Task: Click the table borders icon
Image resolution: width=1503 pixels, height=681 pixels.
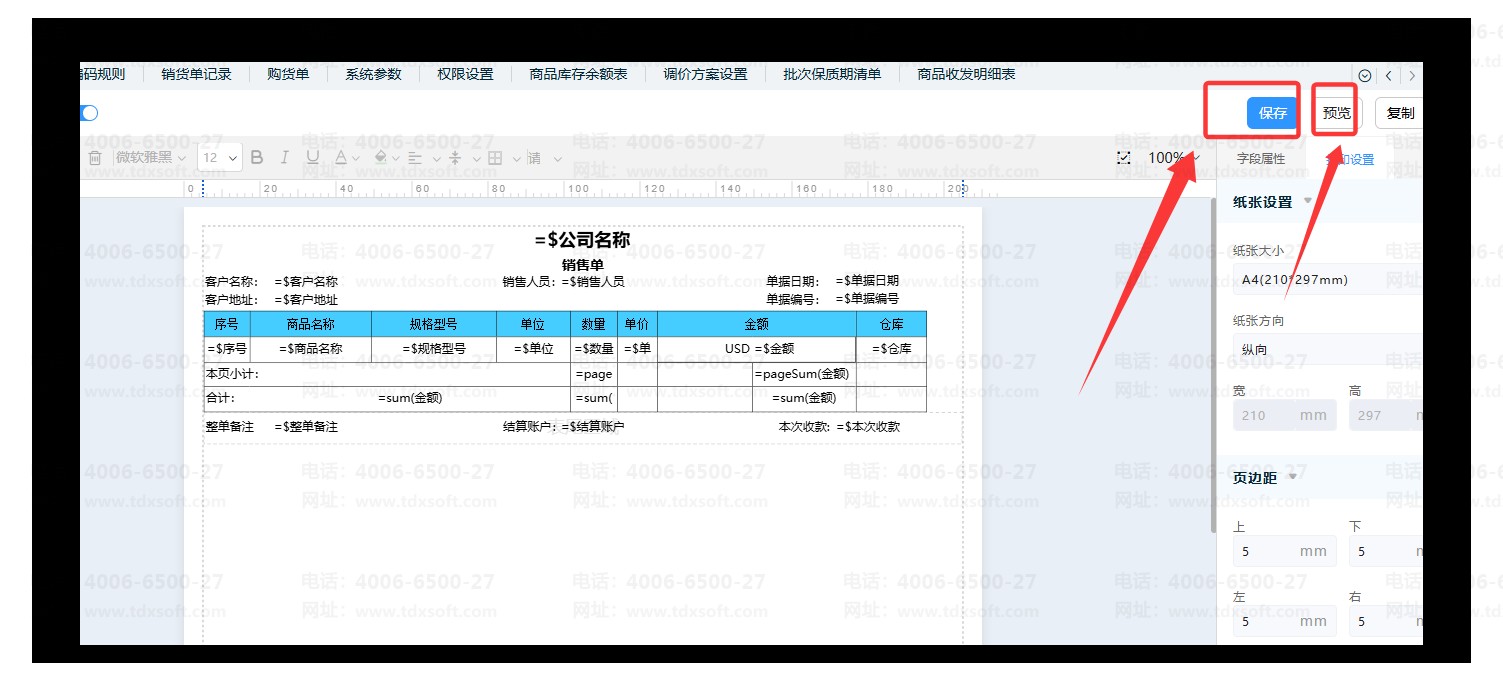Action: pyautogui.click(x=497, y=158)
